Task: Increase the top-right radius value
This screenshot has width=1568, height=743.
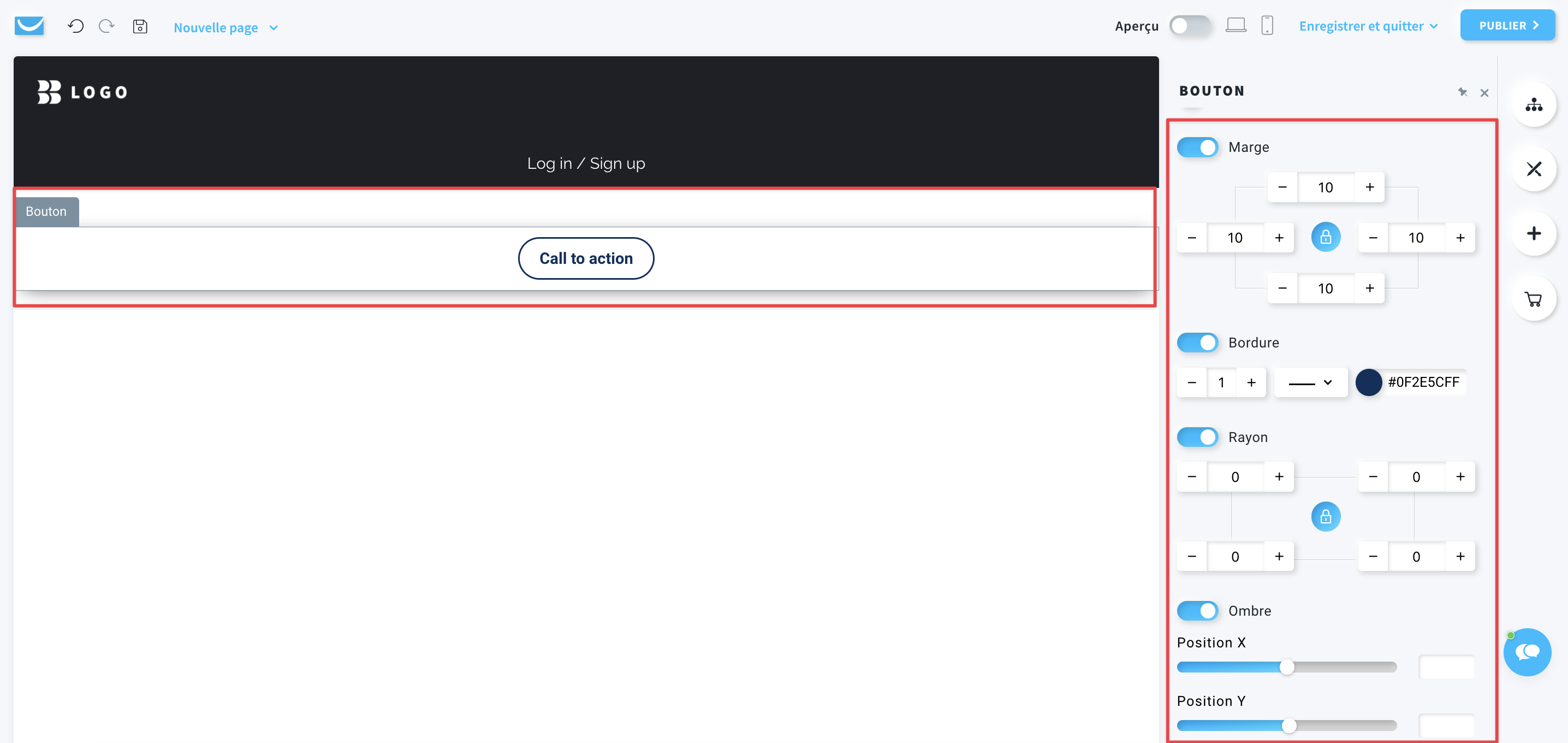Action: pyautogui.click(x=1460, y=477)
